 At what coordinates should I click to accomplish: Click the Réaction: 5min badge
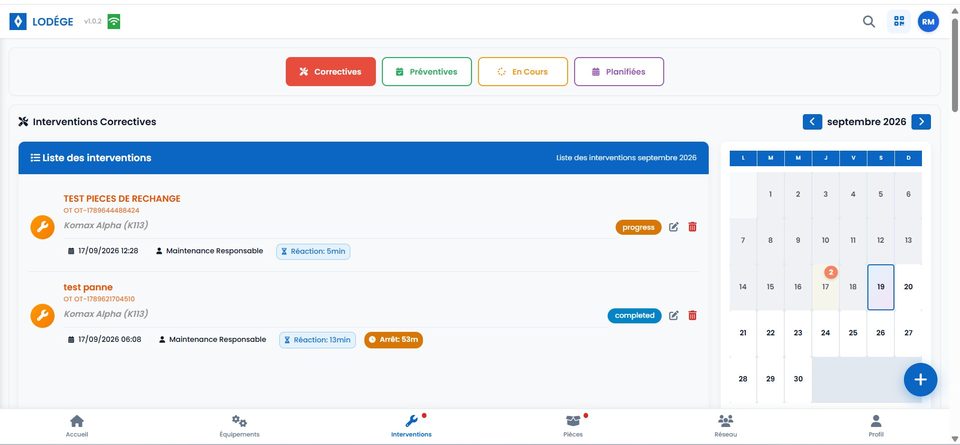coord(313,252)
